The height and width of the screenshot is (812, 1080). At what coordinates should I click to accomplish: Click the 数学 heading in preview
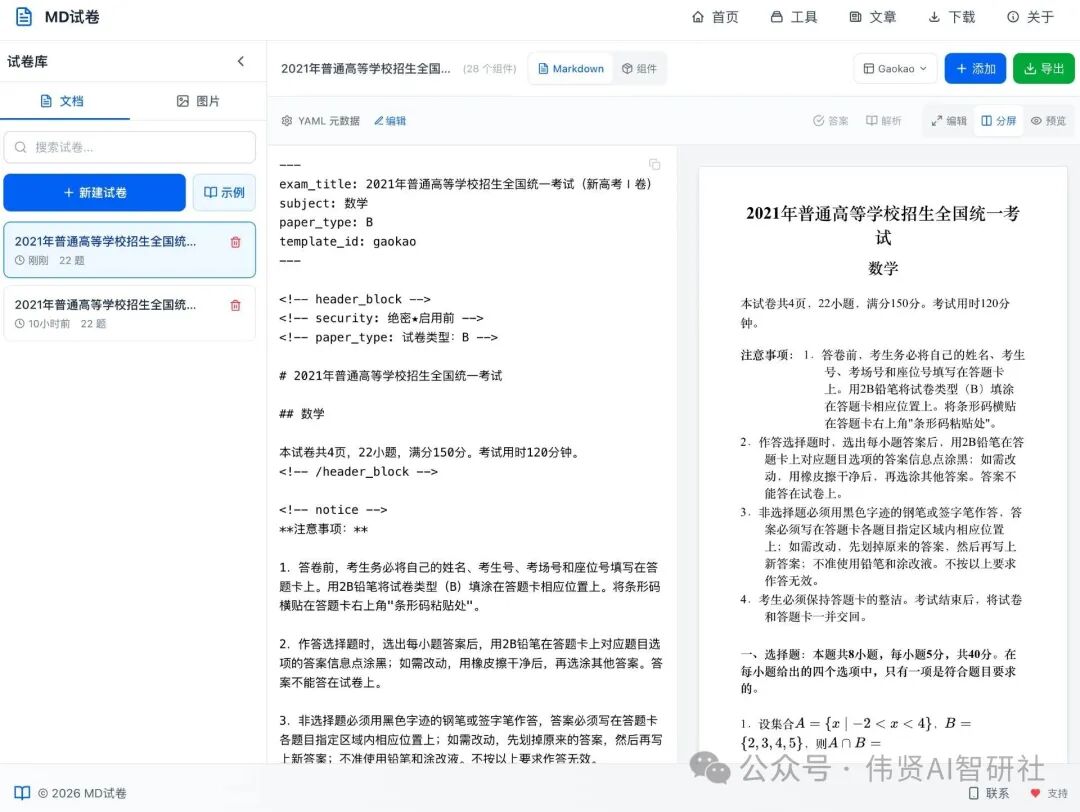coord(883,269)
